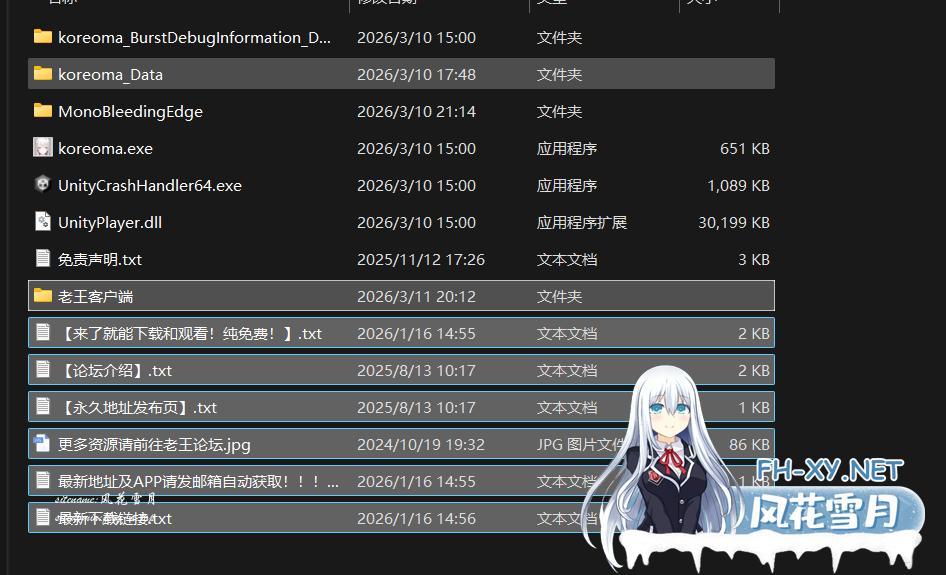Select the 【永久地址发布页】.txt file name
Viewport: 946px width, 575px height.
[137, 407]
